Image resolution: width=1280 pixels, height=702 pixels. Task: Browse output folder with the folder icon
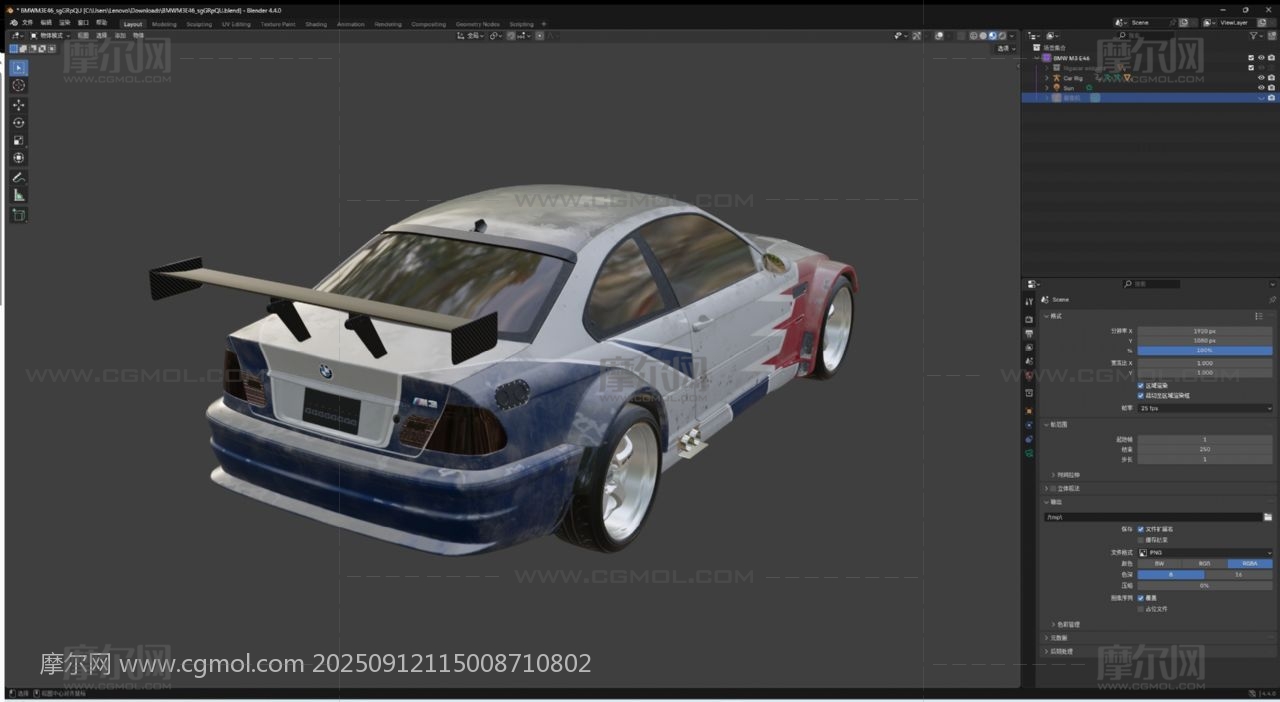point(1267,517)
